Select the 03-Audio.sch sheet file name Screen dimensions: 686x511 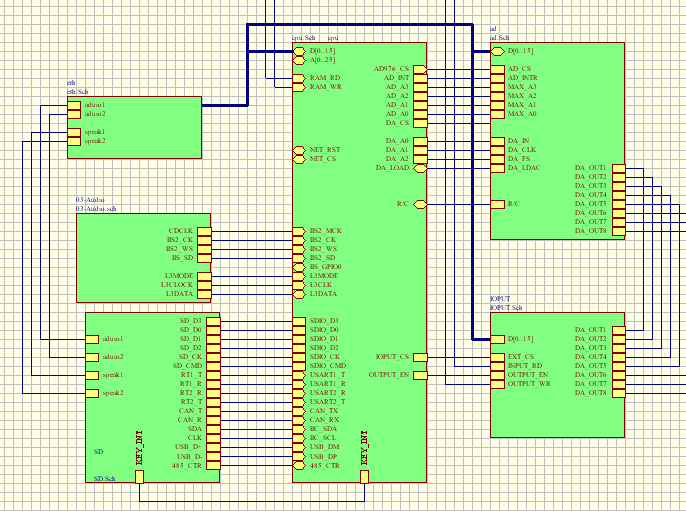click(x=97, y=209)
